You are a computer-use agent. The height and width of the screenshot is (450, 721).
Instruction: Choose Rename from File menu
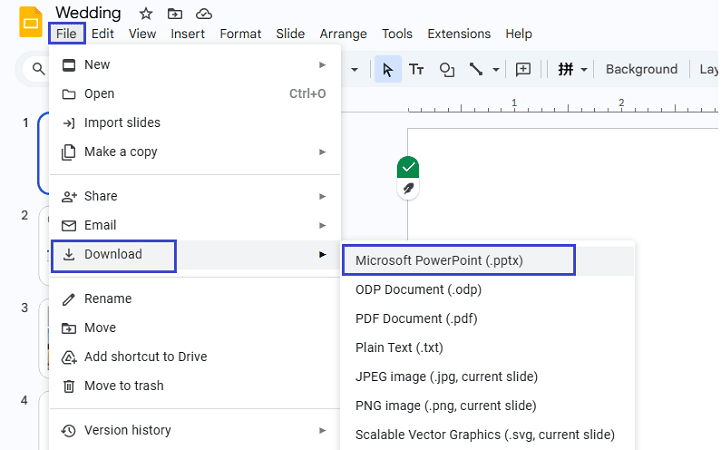click(x=195, y=299)
